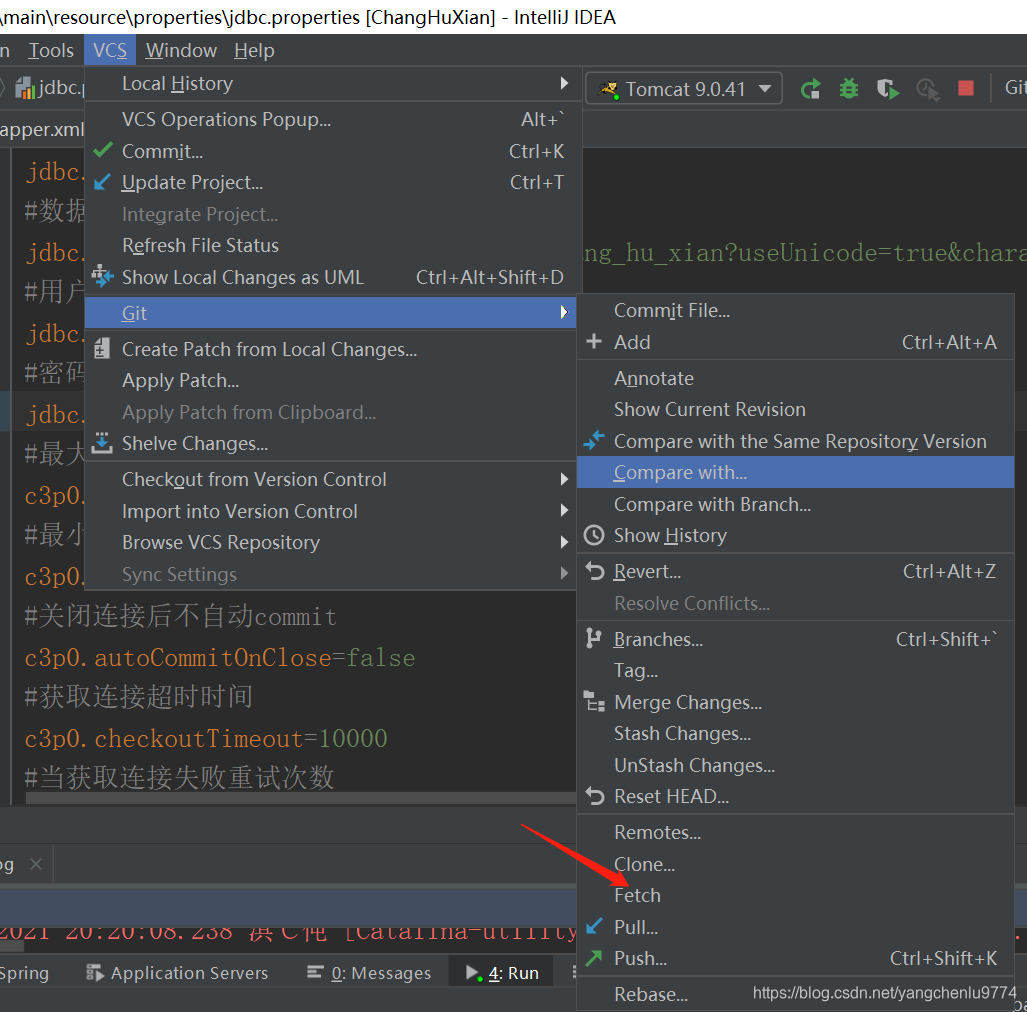1027x1012 pixels.
Task: Select Refresh File Status
Action: [333, 246]
